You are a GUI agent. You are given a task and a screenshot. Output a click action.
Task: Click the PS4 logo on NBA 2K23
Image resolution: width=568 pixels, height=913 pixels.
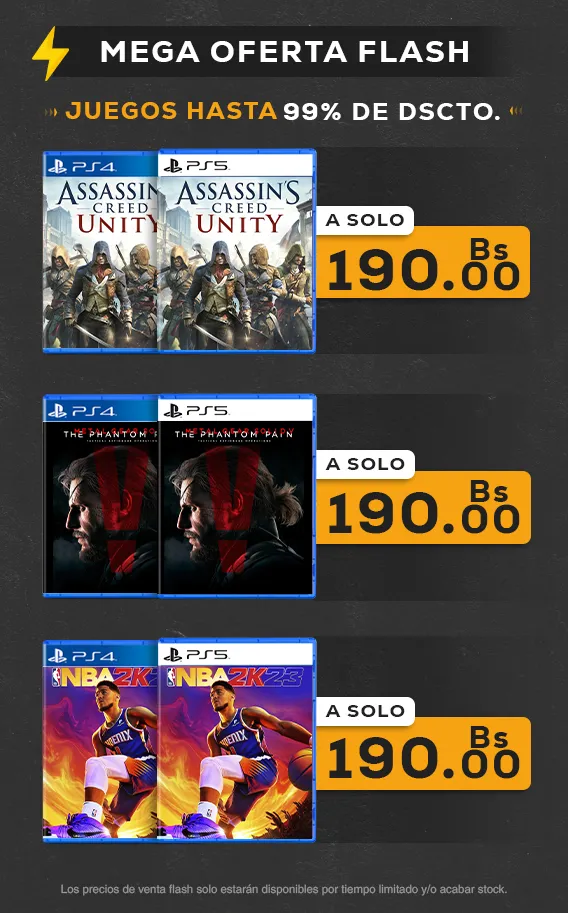click(x=81, y=656)
